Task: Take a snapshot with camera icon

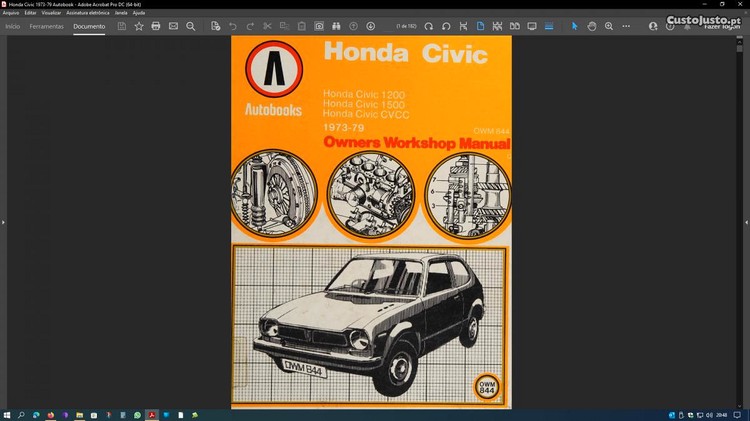Action: coord(319,26)
